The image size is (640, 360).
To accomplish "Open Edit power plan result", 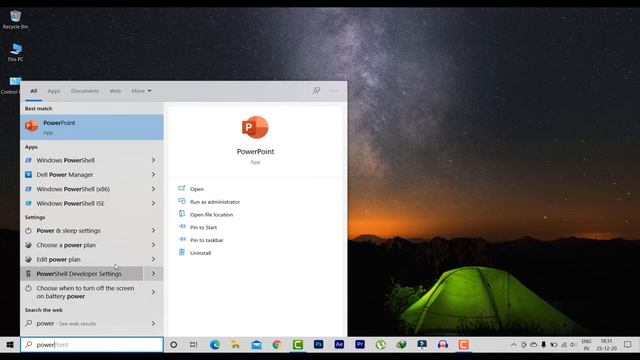I will 82,259.
